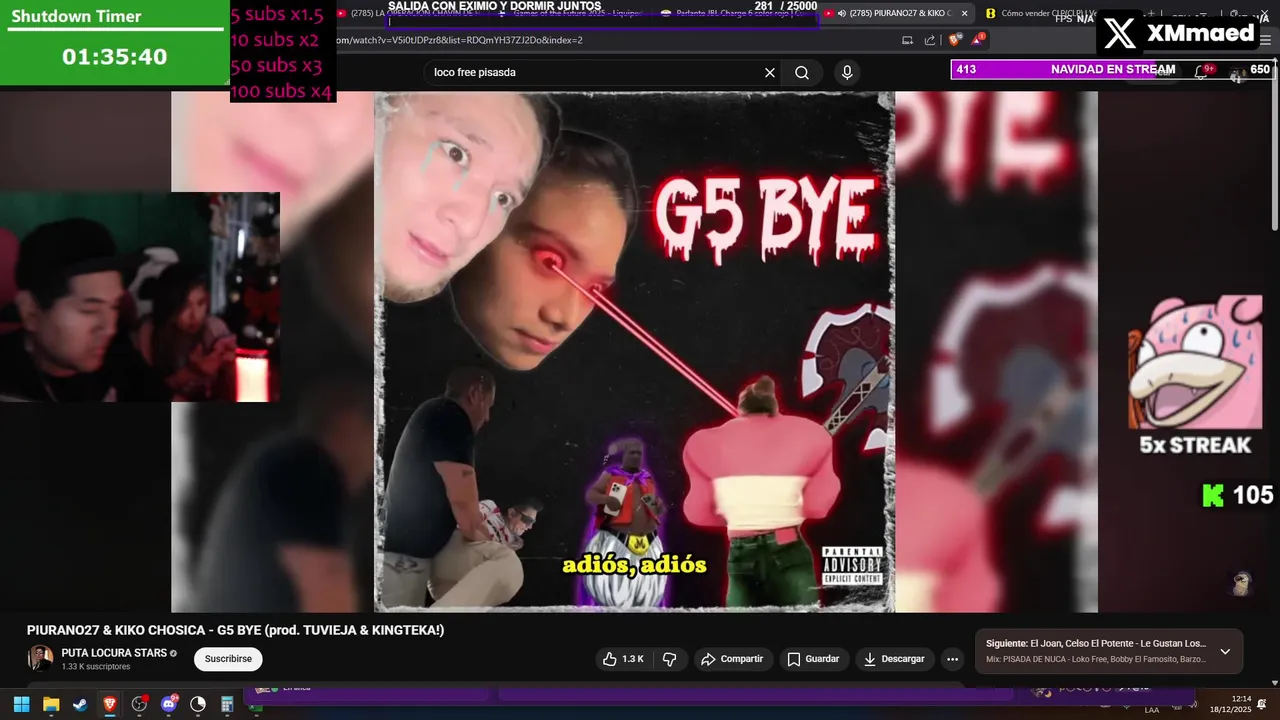Open the Compartir share dialog
Screen dimensions: 1280x720
732,659
